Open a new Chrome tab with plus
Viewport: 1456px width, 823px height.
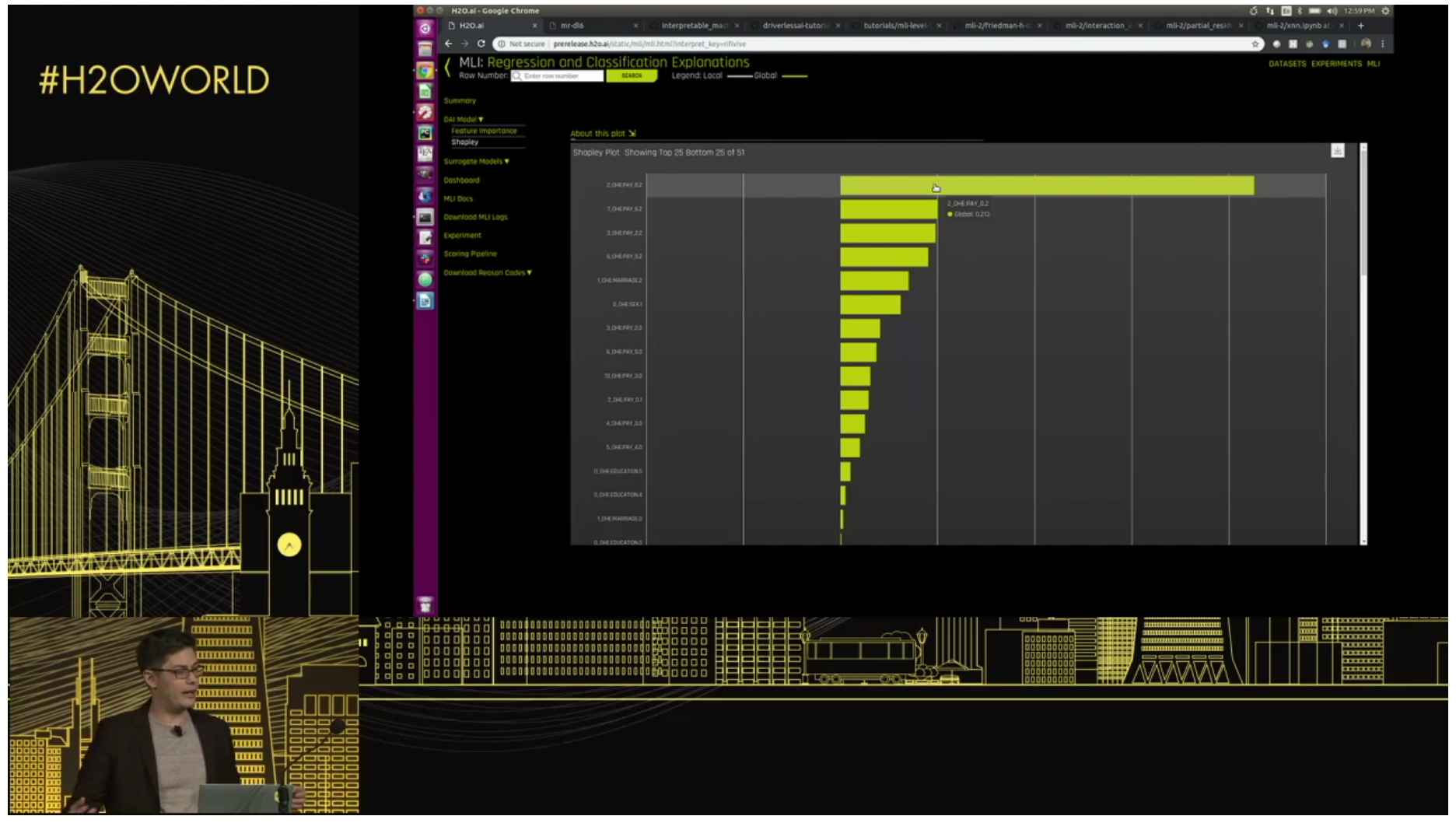(1360, 26)
